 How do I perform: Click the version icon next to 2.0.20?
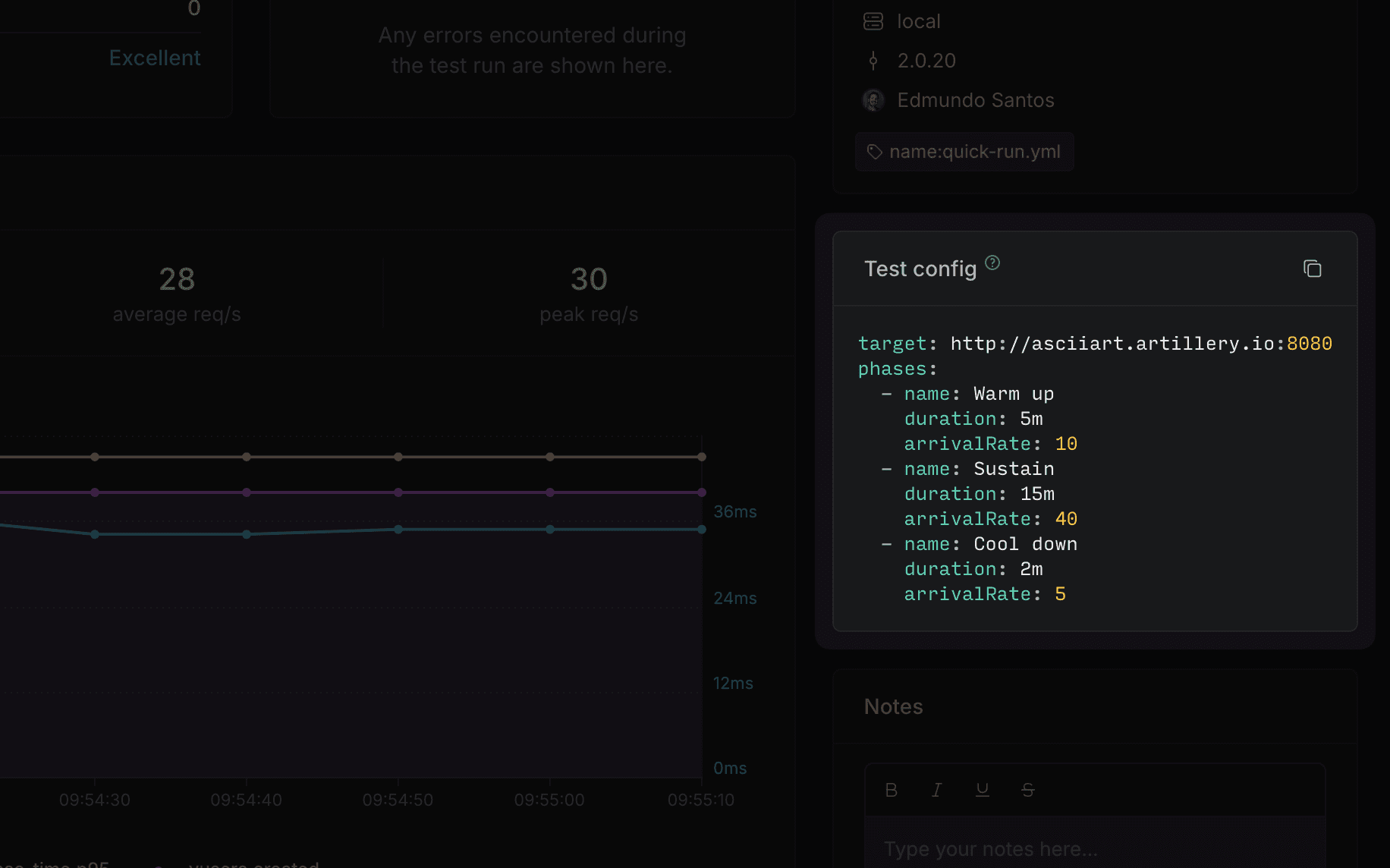click(873, 61)
